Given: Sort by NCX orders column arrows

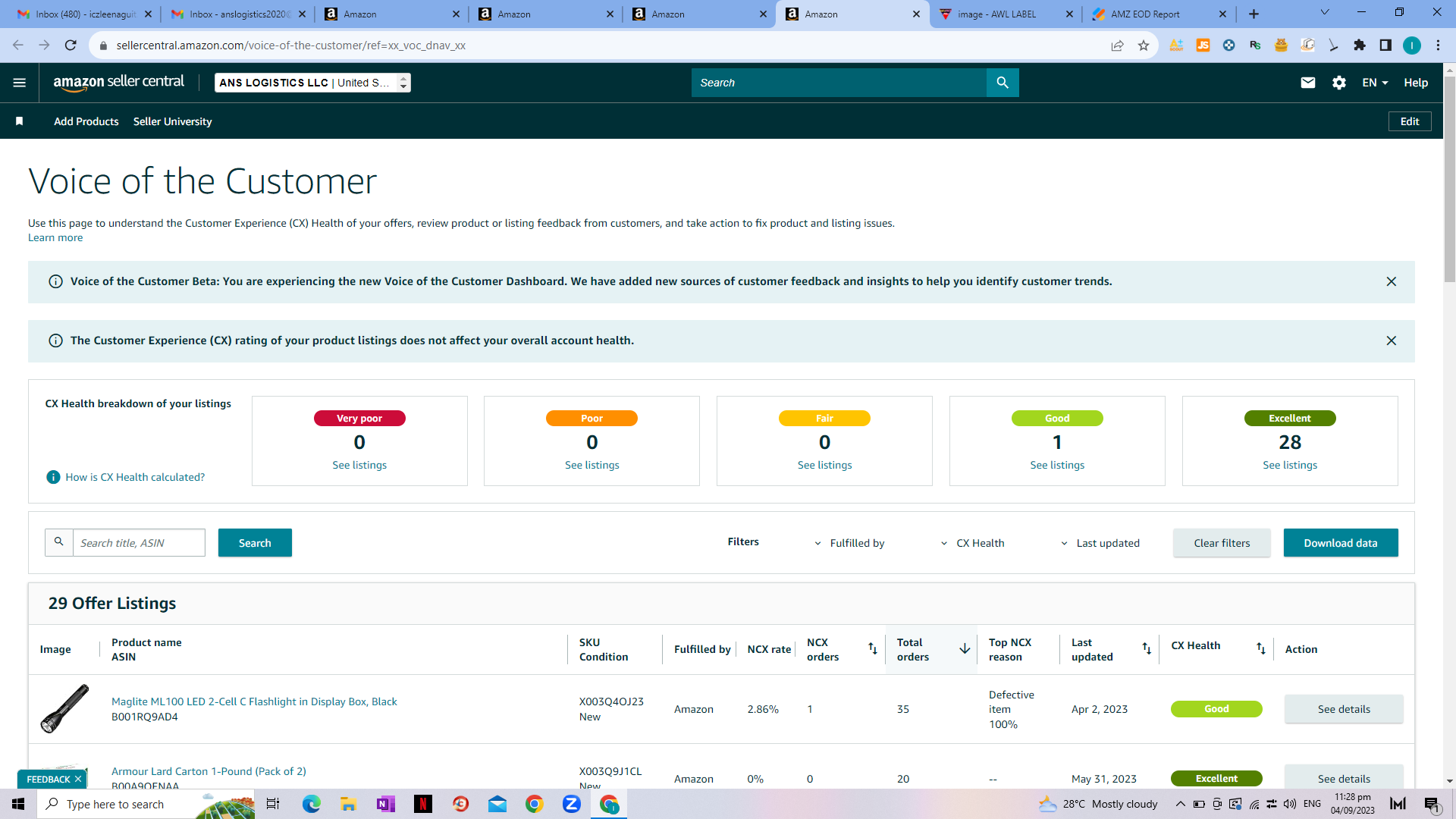Looking at the screenshot, I should [x=873, y=648].
